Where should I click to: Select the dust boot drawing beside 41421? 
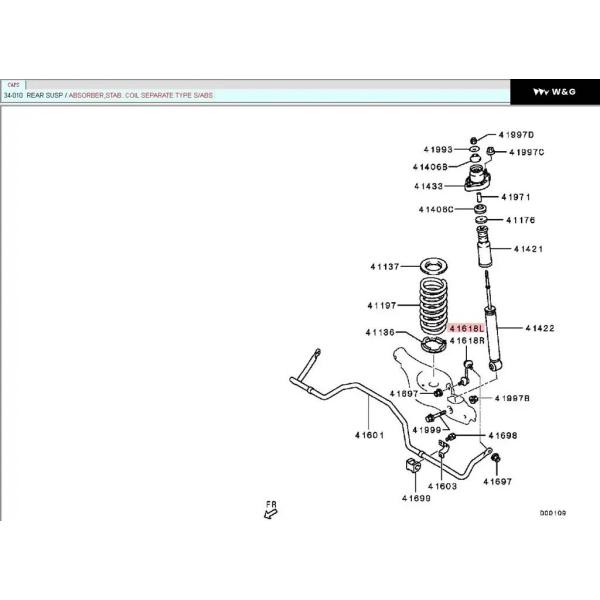(480, 247)
